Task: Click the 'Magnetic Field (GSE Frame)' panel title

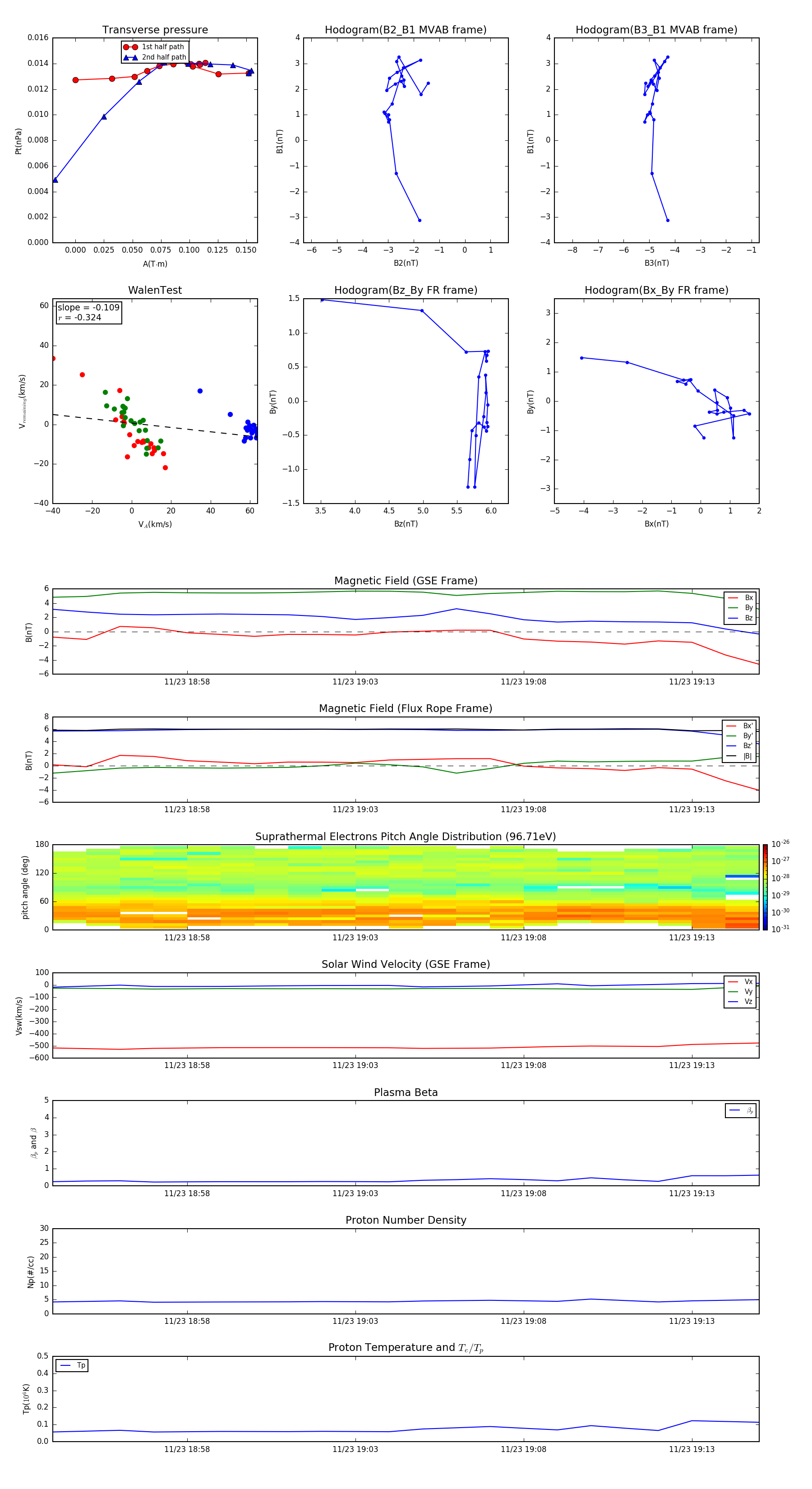Action: pyautogui.click(x=405, y=581)
